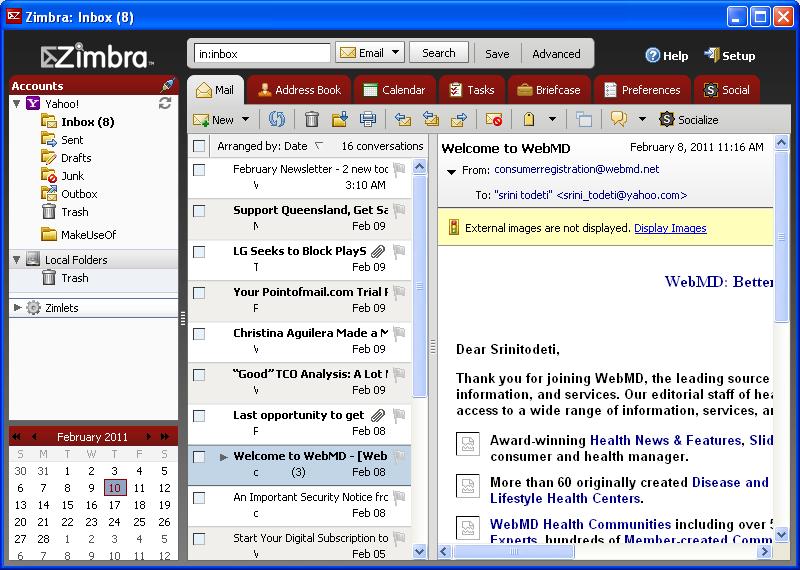Viewport: 800px width, 570px height.
Task: Open Advanced search
Action: (x=556, y=54)
